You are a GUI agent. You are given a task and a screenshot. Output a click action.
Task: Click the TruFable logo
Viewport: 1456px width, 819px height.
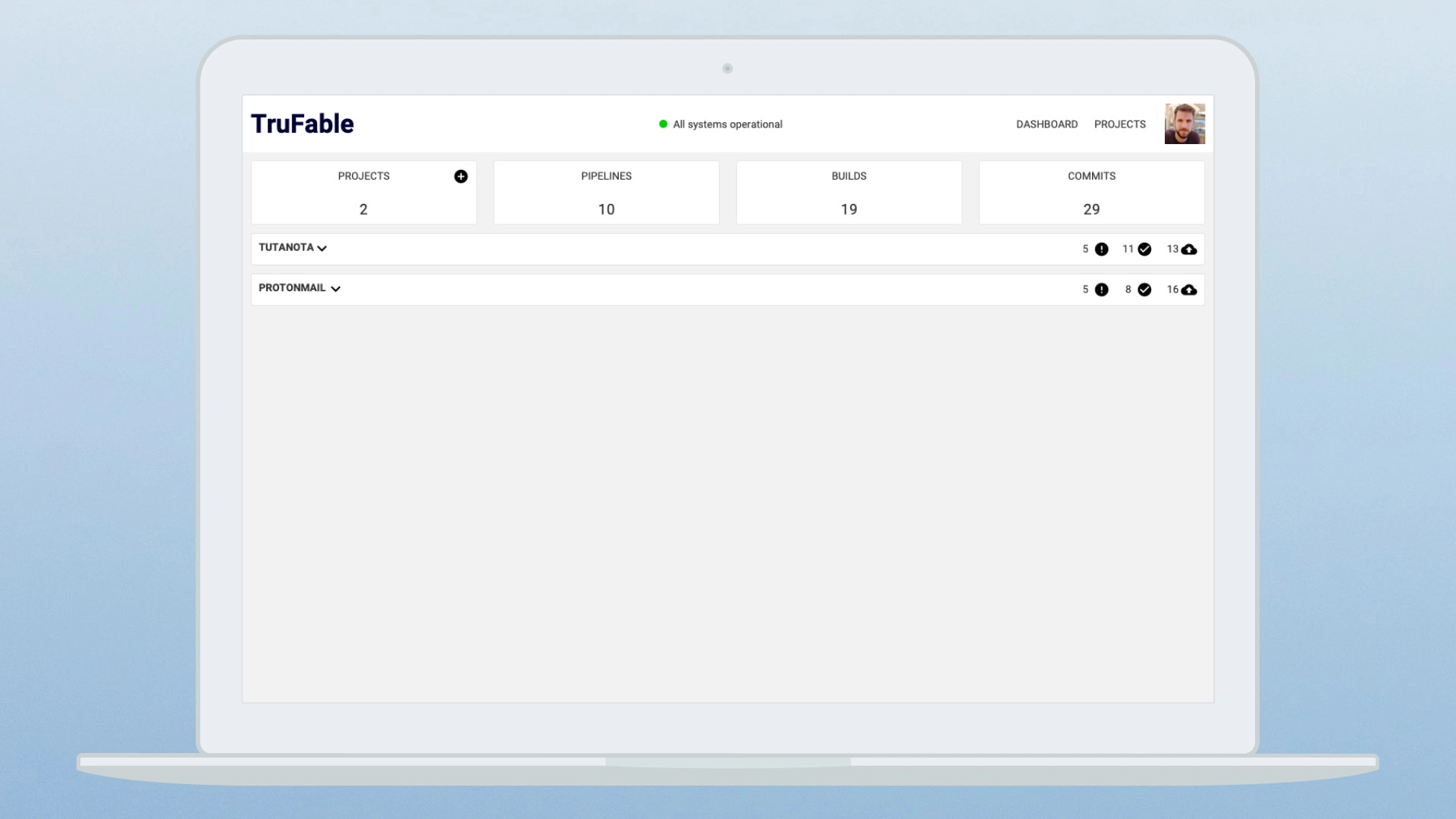(303, 124)
